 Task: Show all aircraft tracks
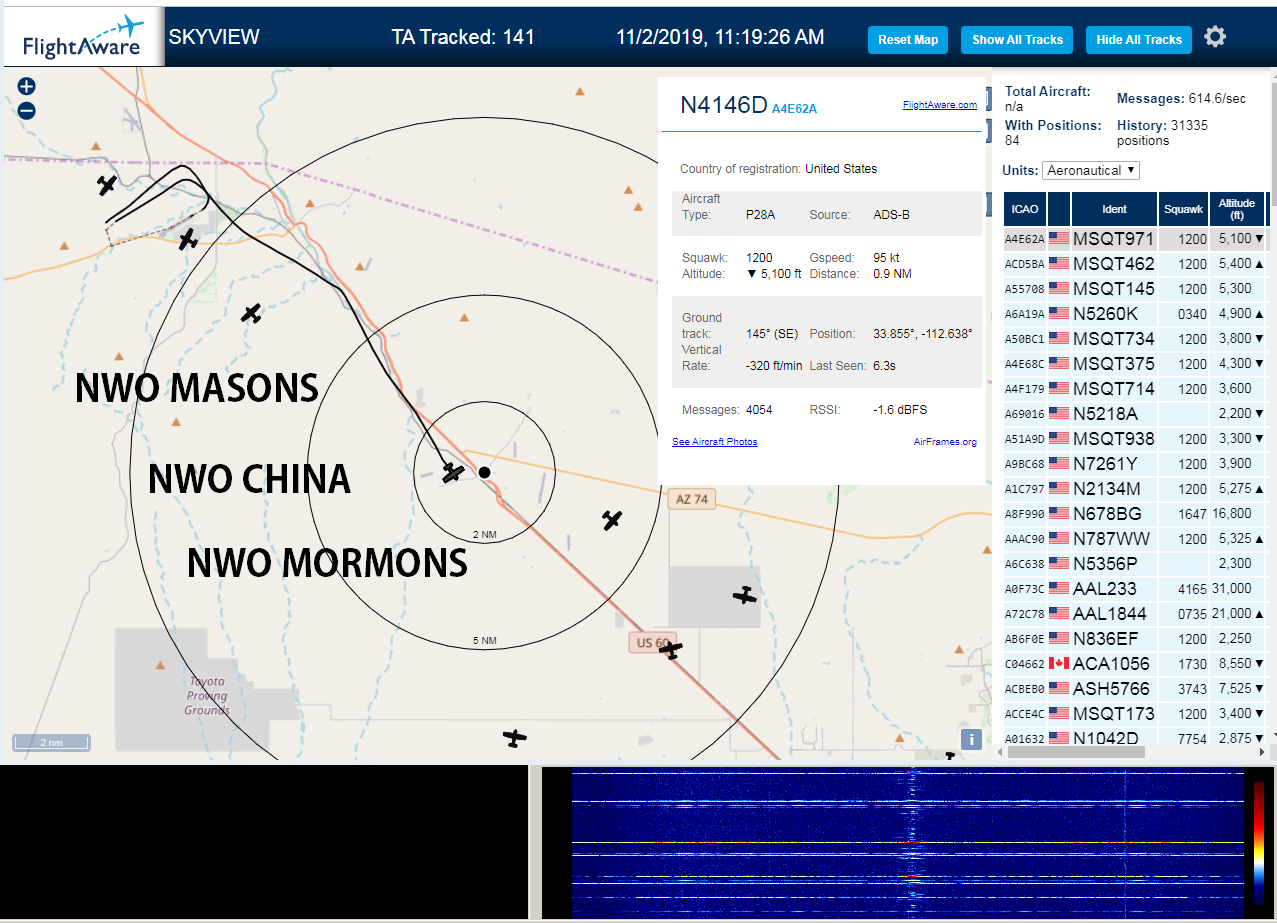pyautogui.click(x=1017, y=40)
